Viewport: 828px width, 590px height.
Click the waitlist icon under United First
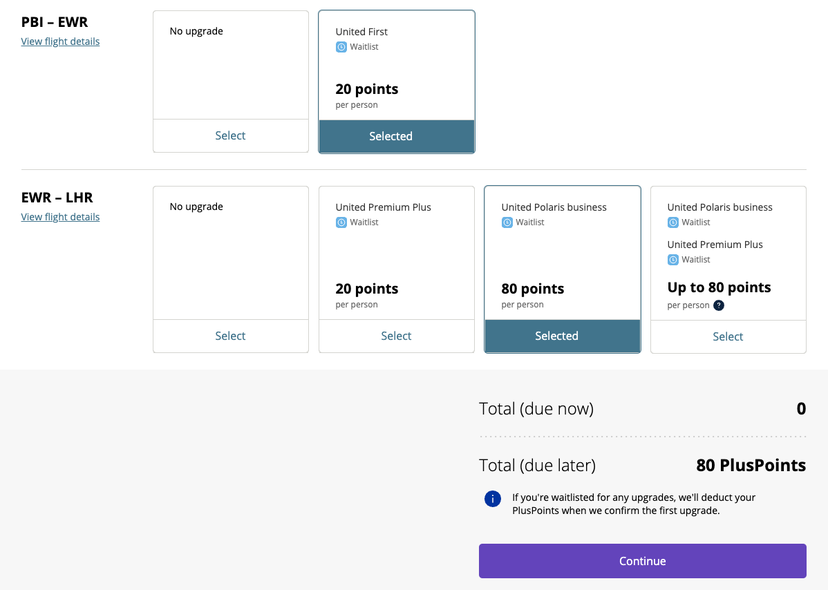(341, 47)
